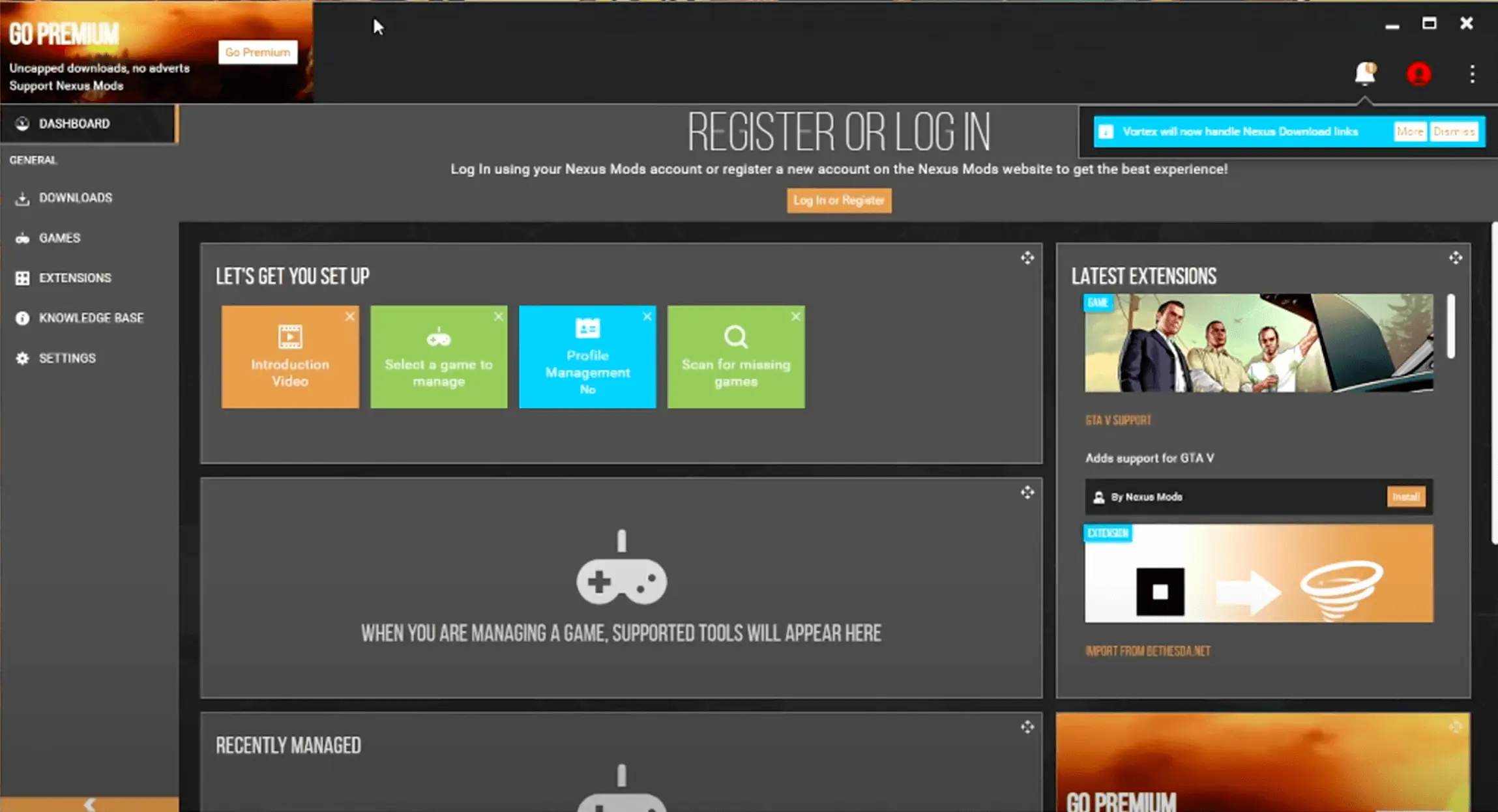
Task: Toggle the Profile Management tile
Action: point(587,357)
